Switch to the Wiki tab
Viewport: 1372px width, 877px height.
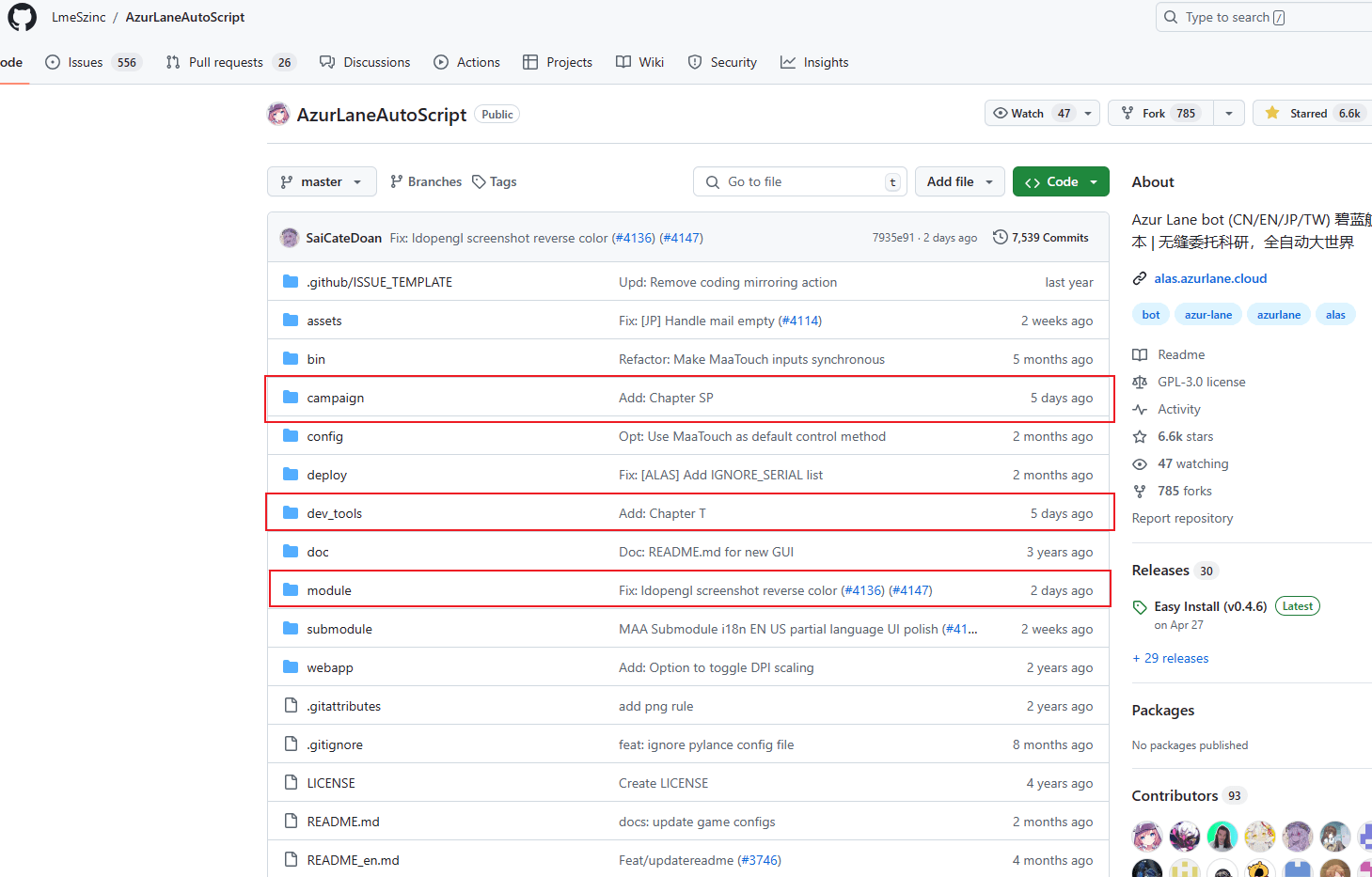pos(639,62)
